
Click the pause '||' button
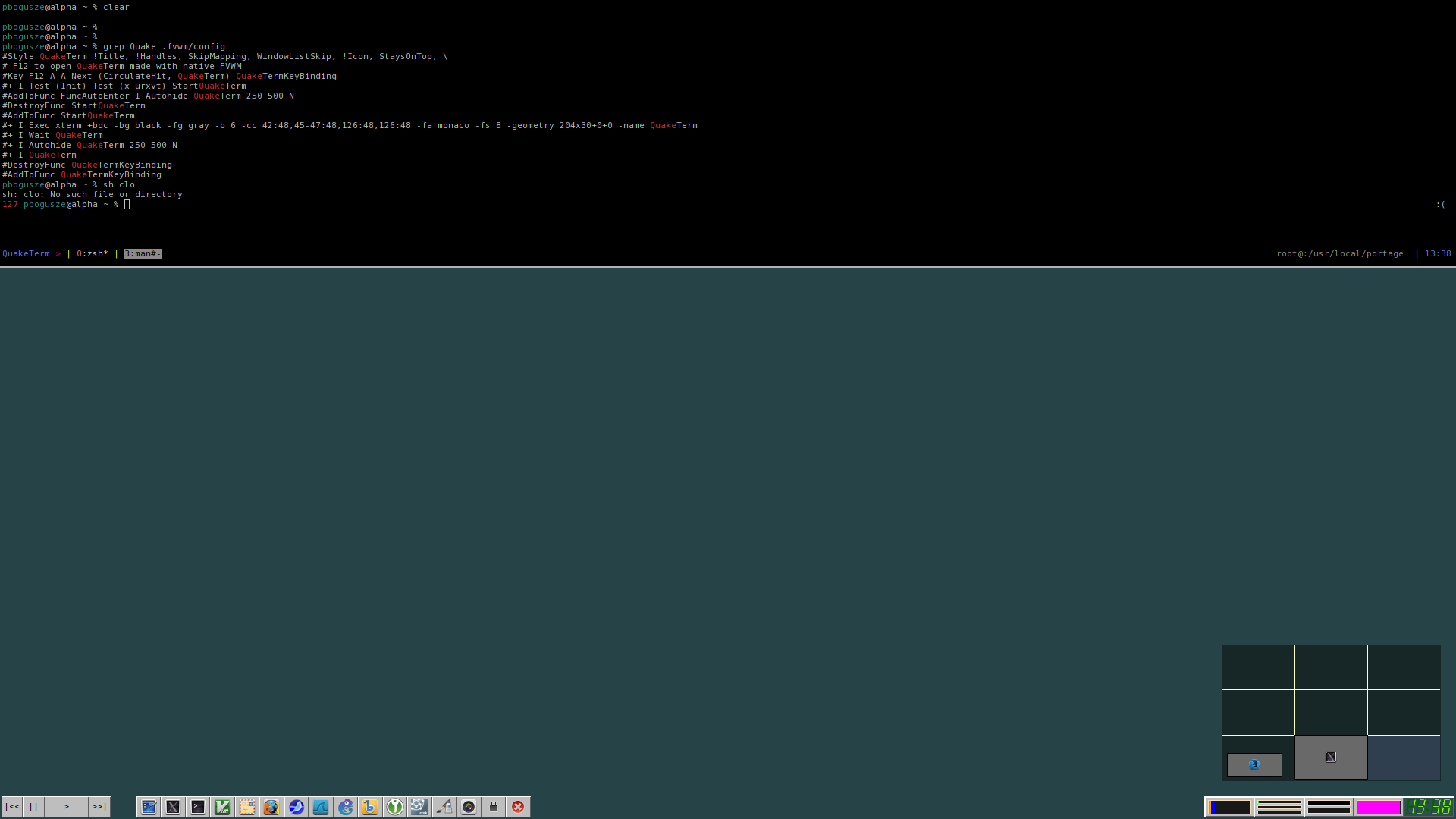point(34,807)
